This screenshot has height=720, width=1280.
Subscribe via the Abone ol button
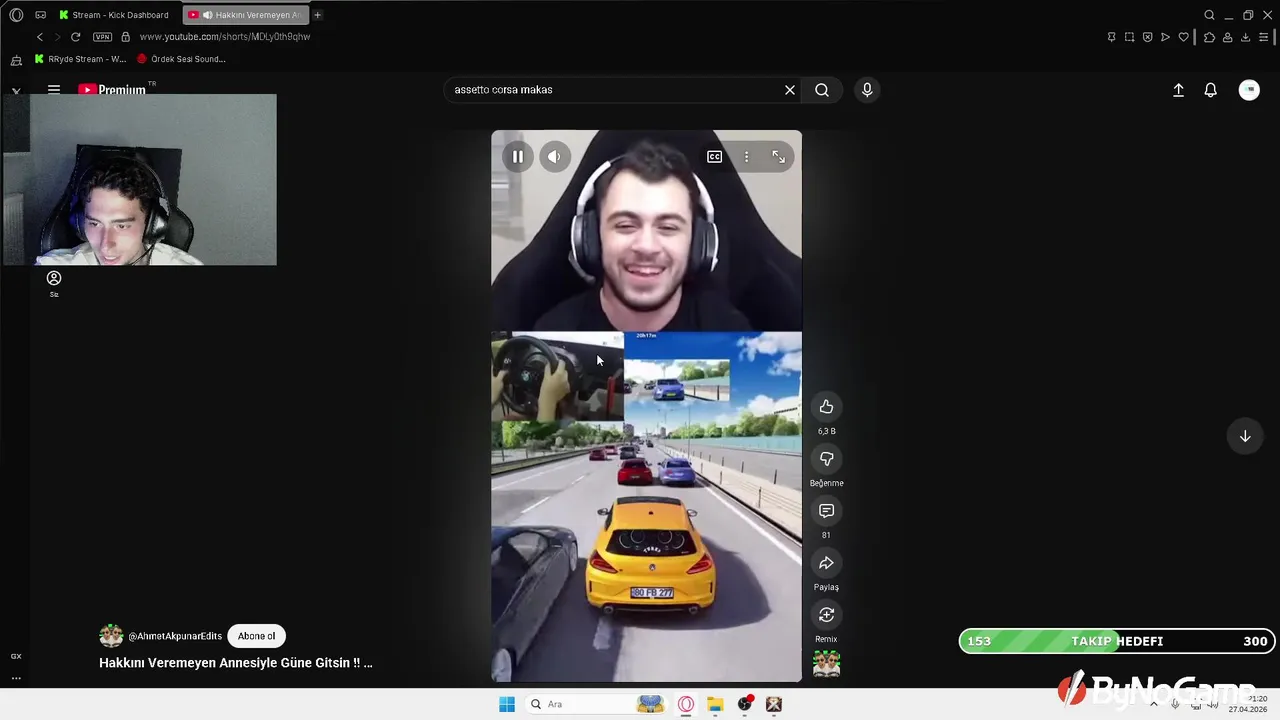pyautogui.click(x=256, y=636)
